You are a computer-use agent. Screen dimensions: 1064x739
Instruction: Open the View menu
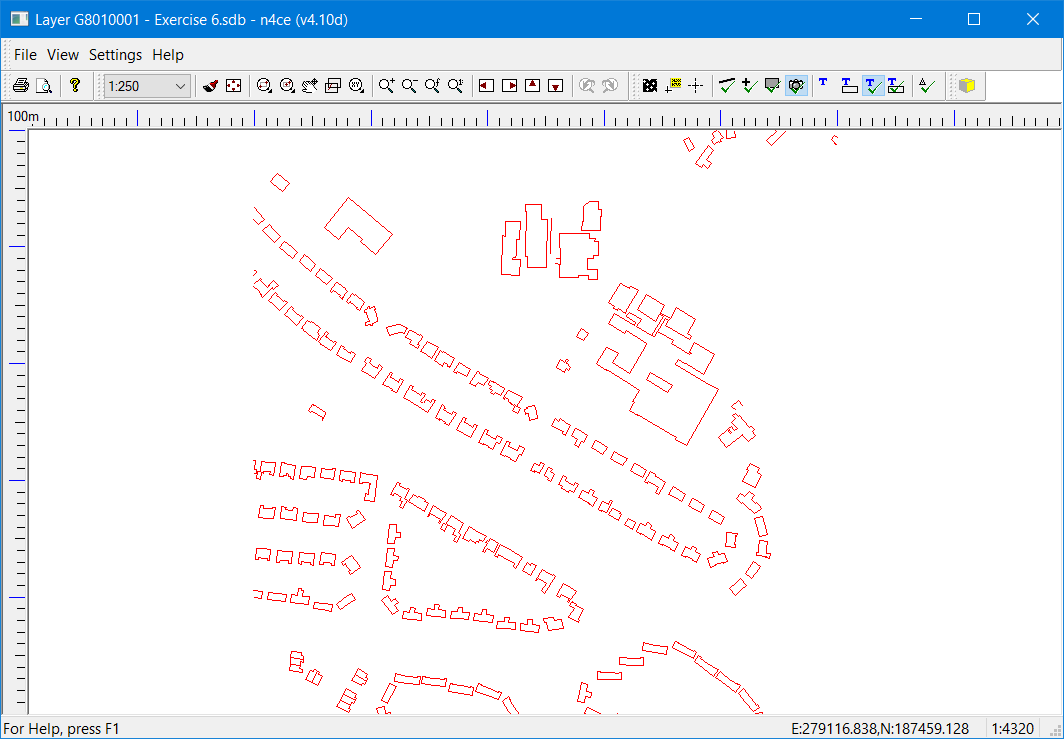[x=63, y=55]
